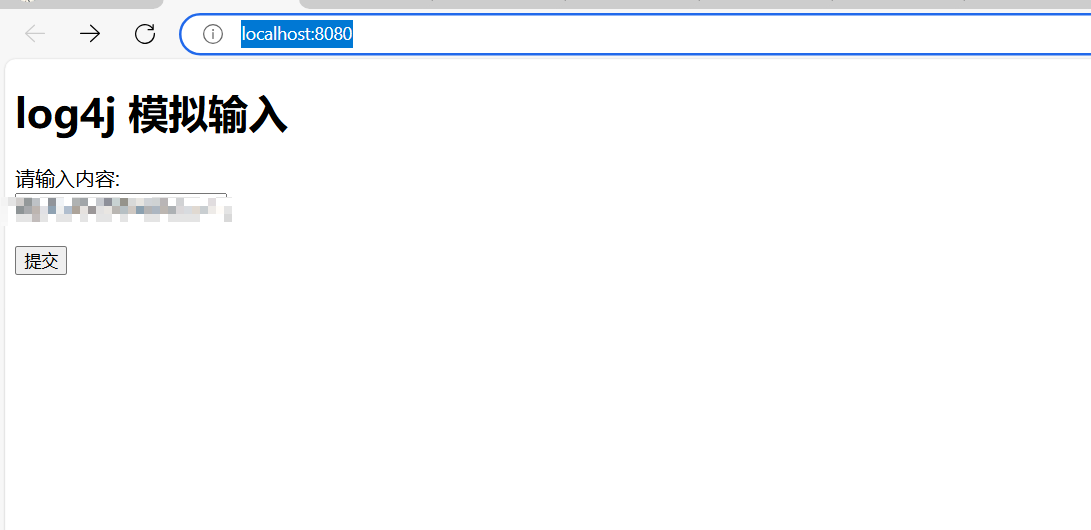This screenshot has height=530, width=1091.
Task: Click the 请输入内容 label text
Action: point(67,180)
